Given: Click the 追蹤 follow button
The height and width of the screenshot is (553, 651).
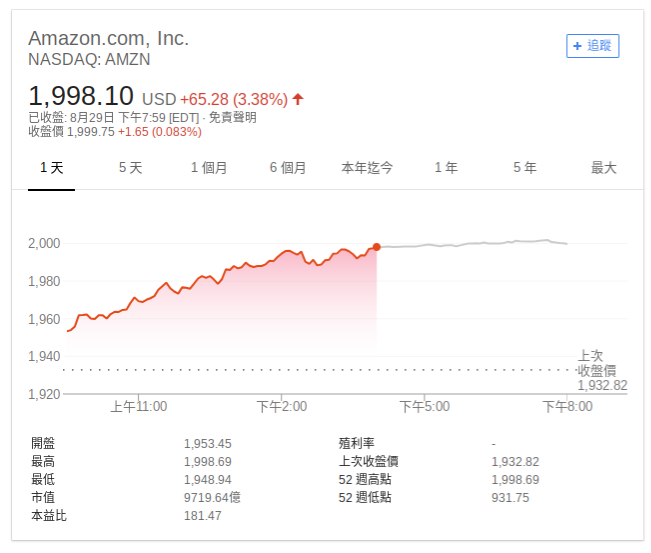Looking at the screenshot, I should 592,46.
